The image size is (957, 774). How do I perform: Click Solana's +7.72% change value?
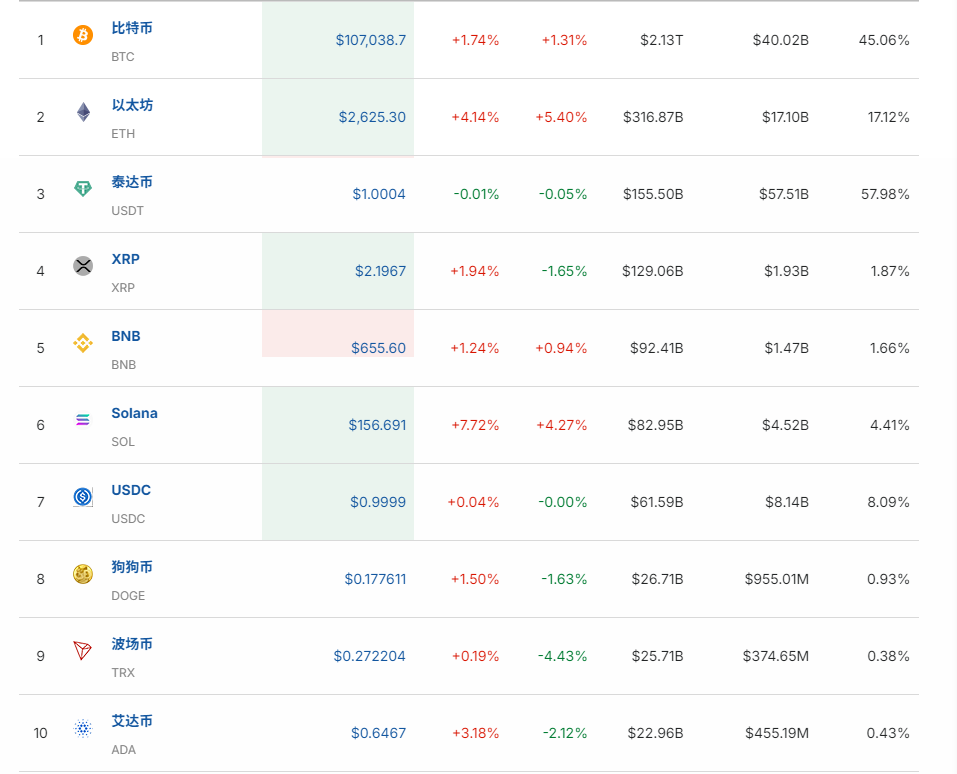(x=475, y=425)
